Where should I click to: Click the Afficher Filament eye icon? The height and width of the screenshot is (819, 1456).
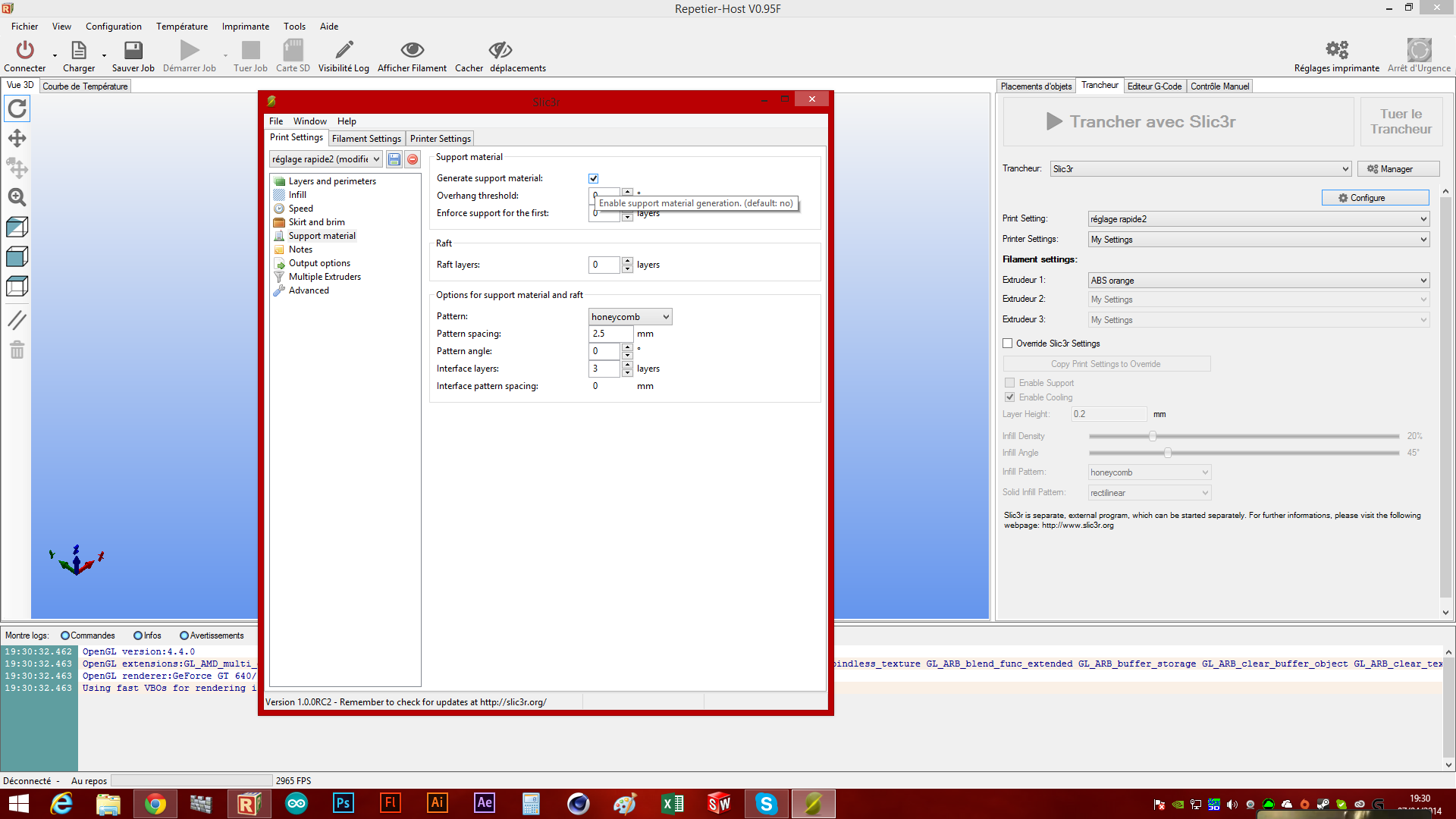pyautogui.click(x=412, y=50)
